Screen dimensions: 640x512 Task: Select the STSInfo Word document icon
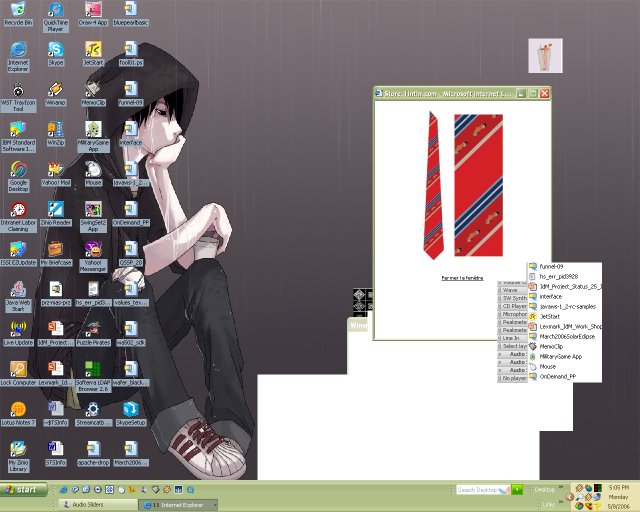pyautogui.click(x=56, y=454)
